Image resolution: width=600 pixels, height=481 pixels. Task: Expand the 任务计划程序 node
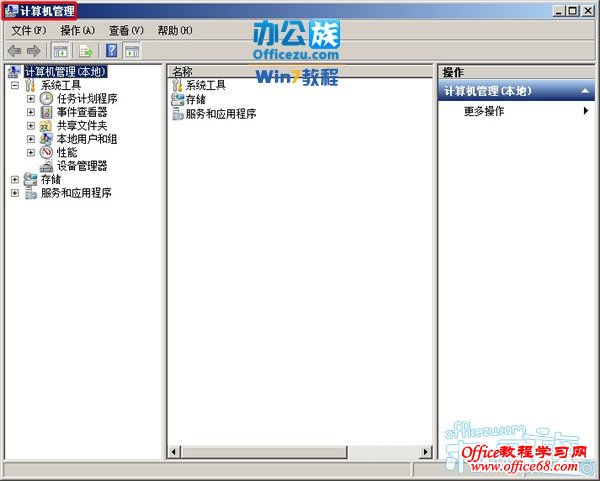[31, 99]
